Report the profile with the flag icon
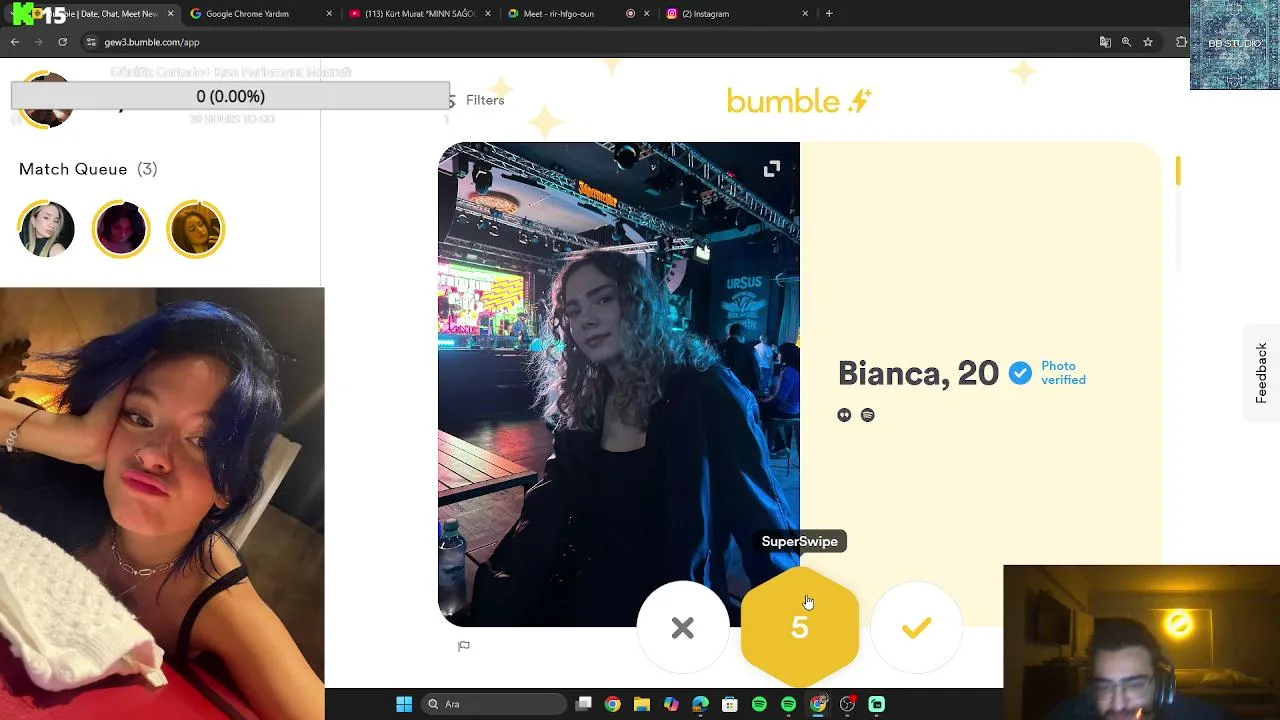The height and width of the screenshot is (720, 1280). pyautogui.click(x=464, y=646)
